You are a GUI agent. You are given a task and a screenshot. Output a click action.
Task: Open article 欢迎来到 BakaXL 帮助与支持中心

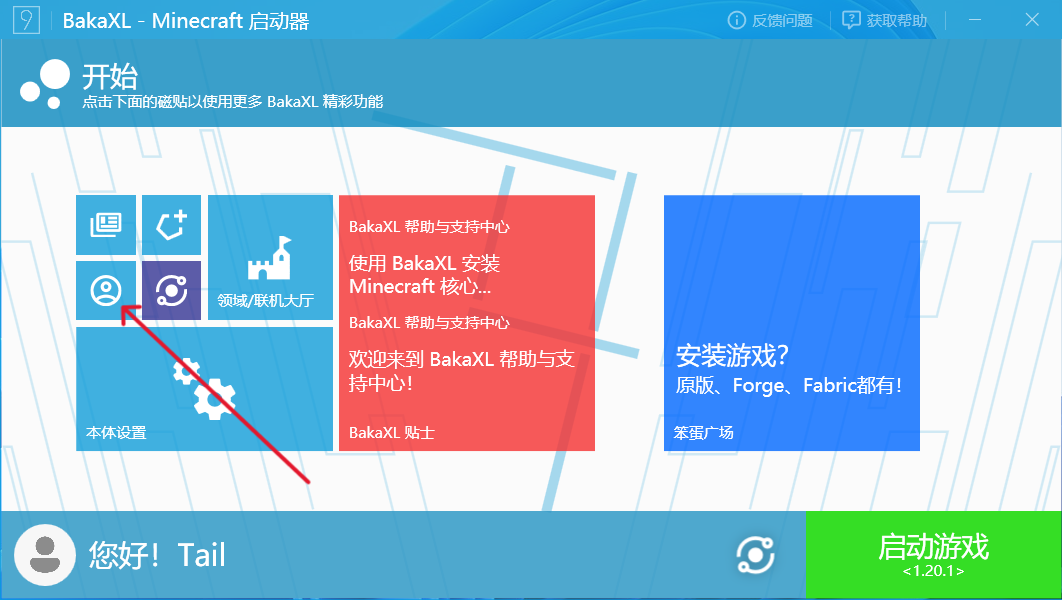click(461, 370)
